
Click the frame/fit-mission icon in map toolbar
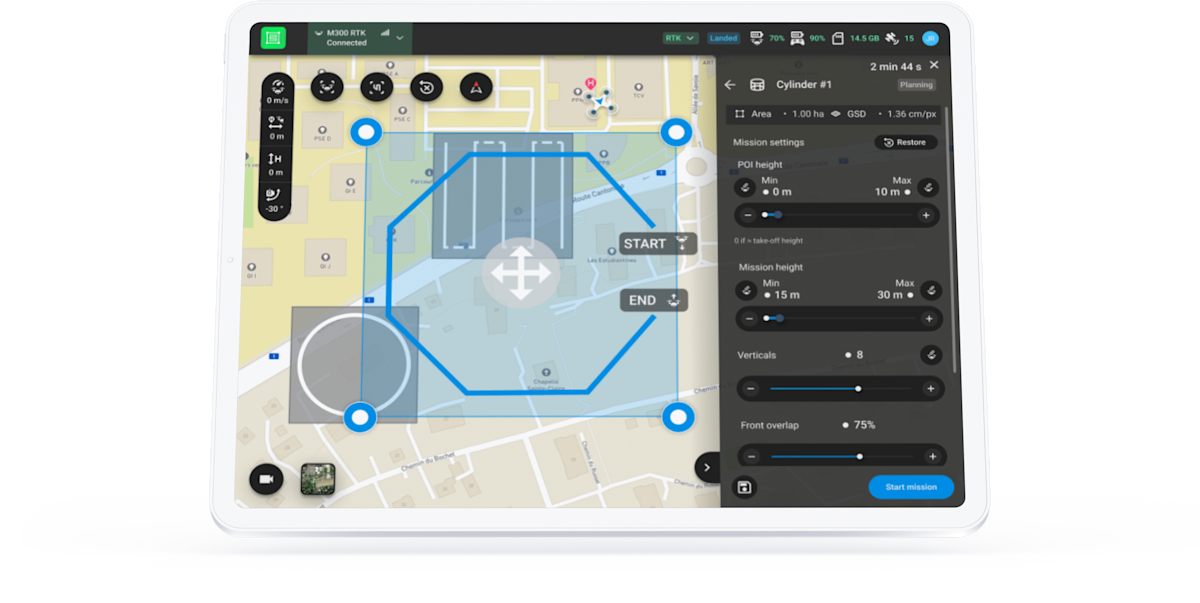pos(377,87)
